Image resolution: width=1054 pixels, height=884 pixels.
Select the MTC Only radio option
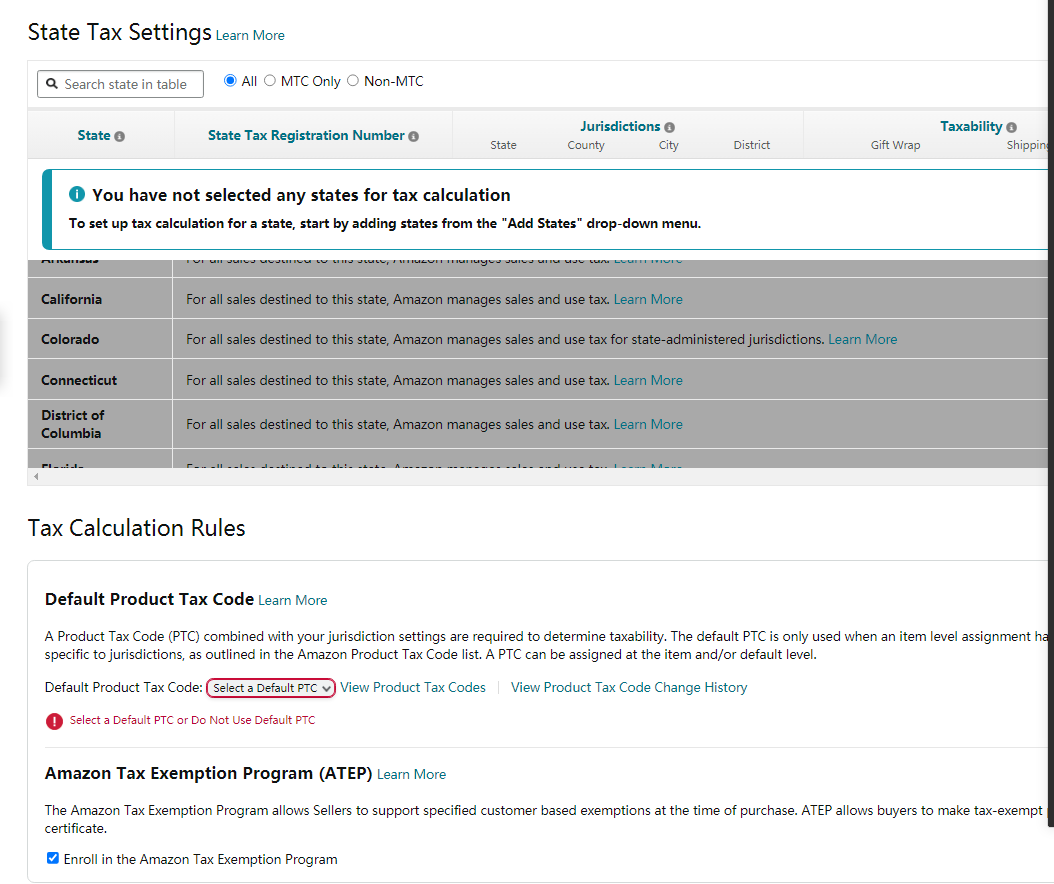coord(270,81)
